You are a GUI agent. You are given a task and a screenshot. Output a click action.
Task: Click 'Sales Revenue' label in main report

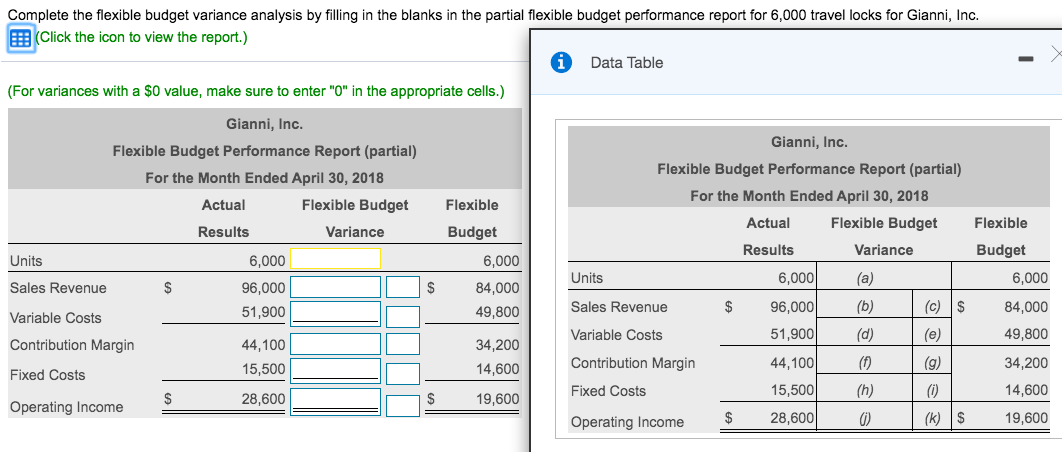[58, 288]
